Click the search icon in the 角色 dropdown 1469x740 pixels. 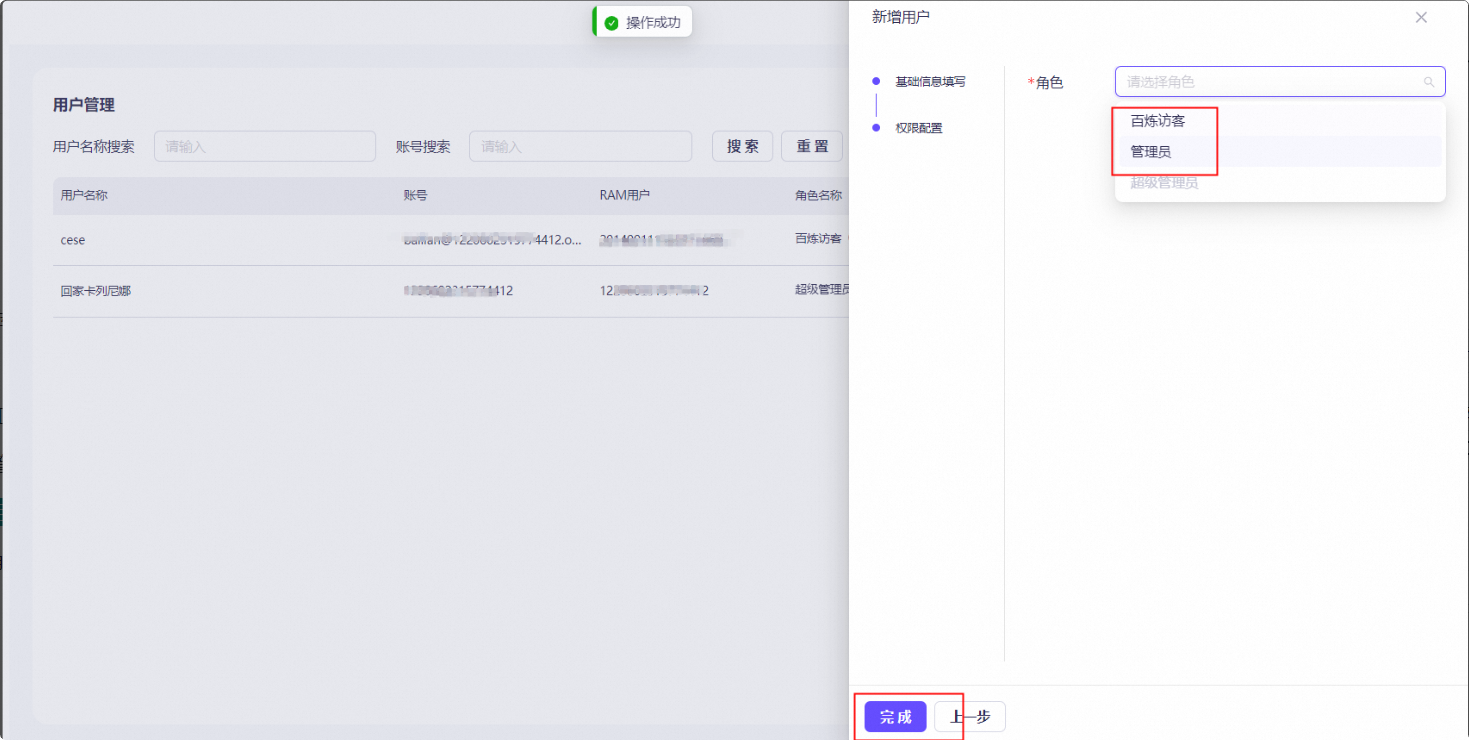[x=1429, y=82]
